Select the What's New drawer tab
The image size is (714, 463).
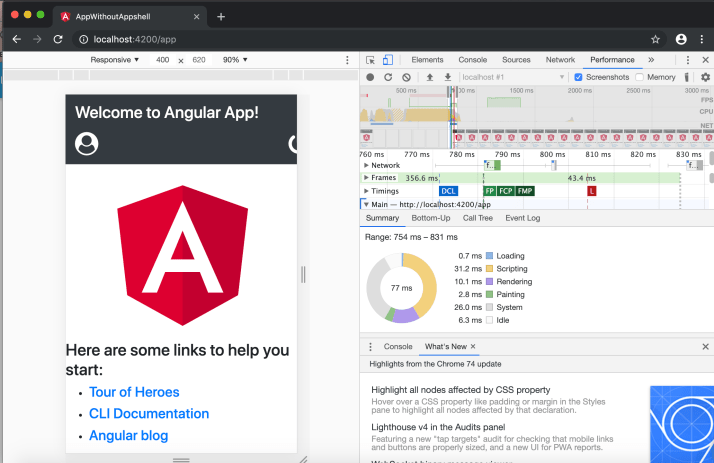tap(446, 347)
